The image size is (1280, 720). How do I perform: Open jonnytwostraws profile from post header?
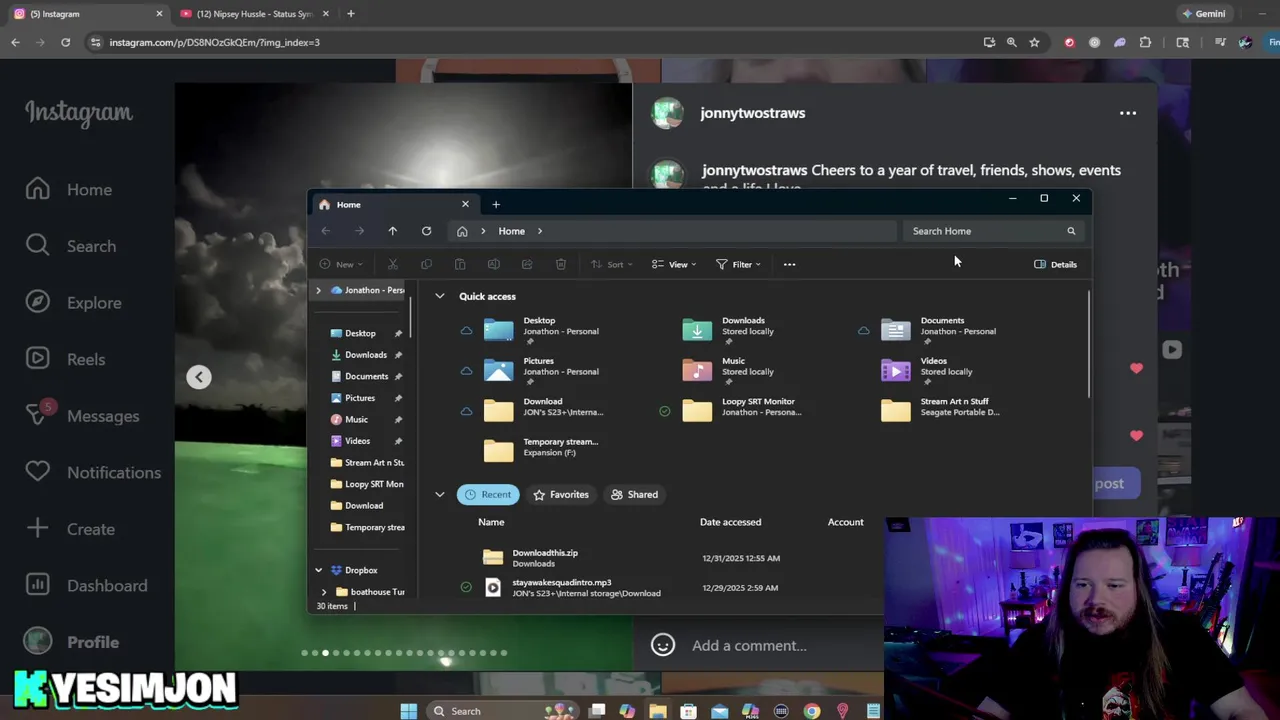(x=752, y=113)
